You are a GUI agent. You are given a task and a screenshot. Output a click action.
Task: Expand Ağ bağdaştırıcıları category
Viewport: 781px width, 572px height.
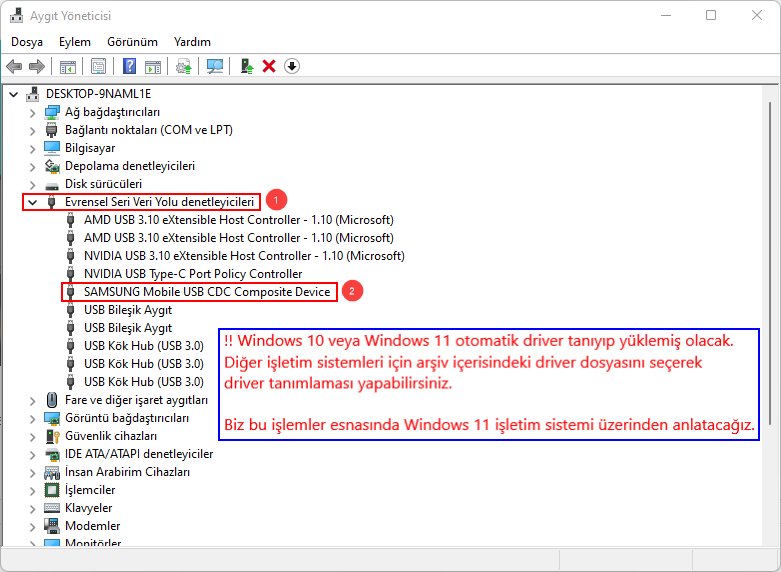click(33, 113)
